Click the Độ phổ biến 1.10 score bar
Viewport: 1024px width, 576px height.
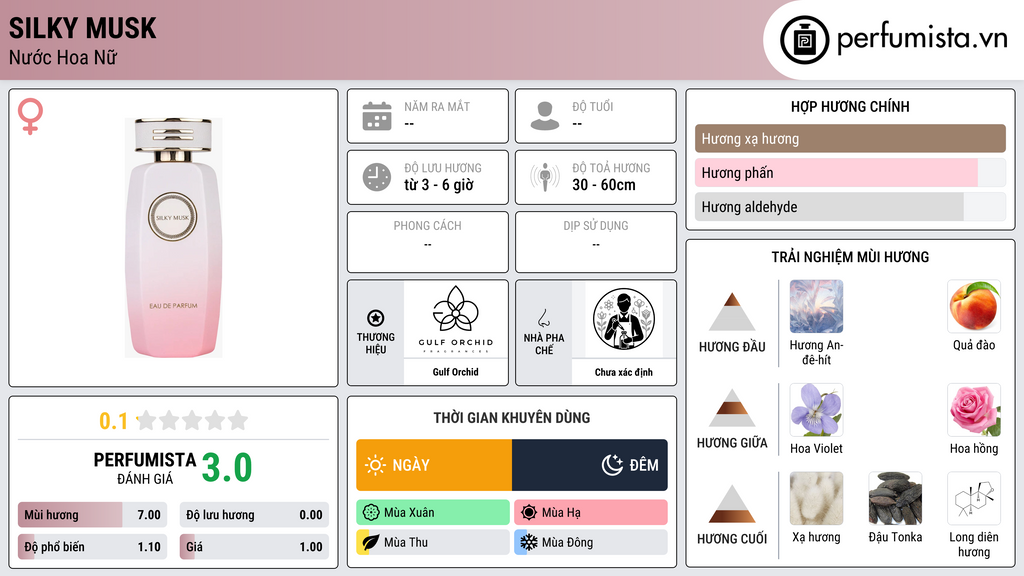point(93,547)
